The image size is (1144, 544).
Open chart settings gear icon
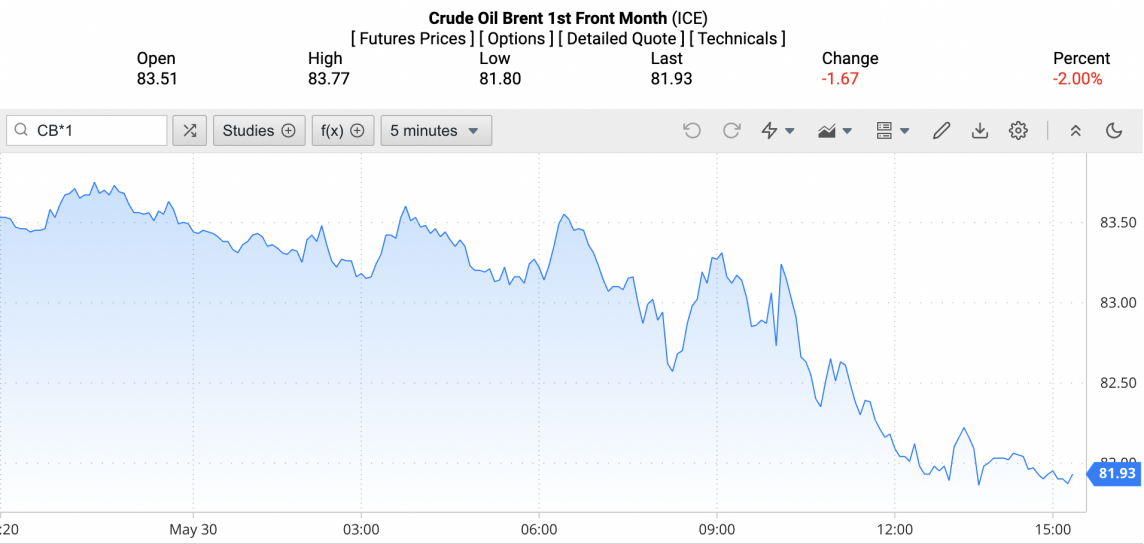coord(1018,131)
